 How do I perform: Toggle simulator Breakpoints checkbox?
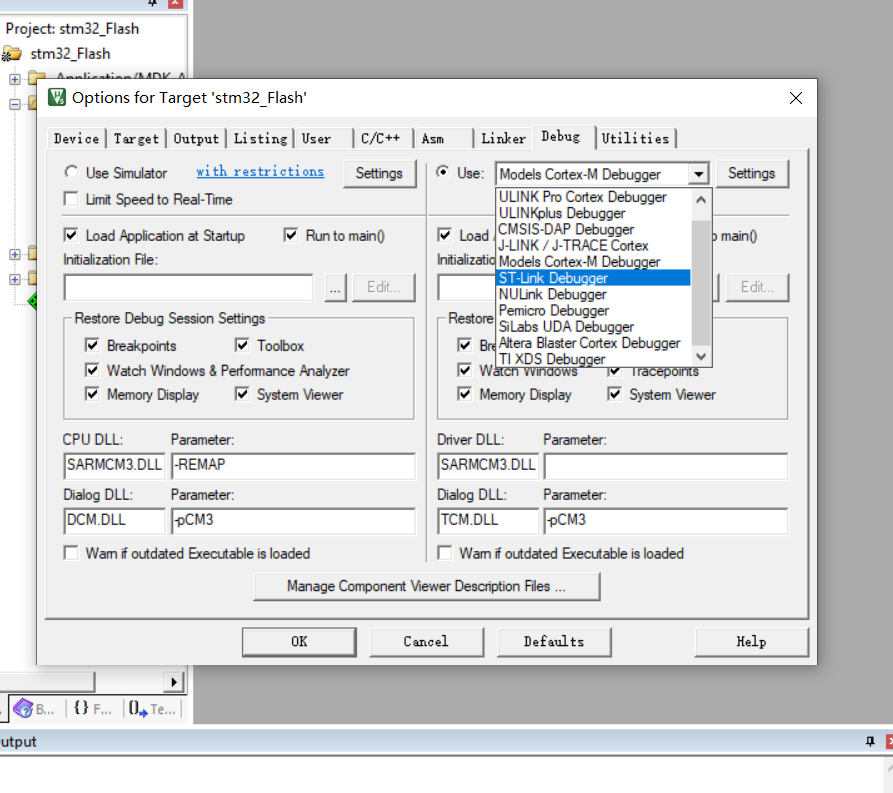pyautogui.click(x=92, y=345)
